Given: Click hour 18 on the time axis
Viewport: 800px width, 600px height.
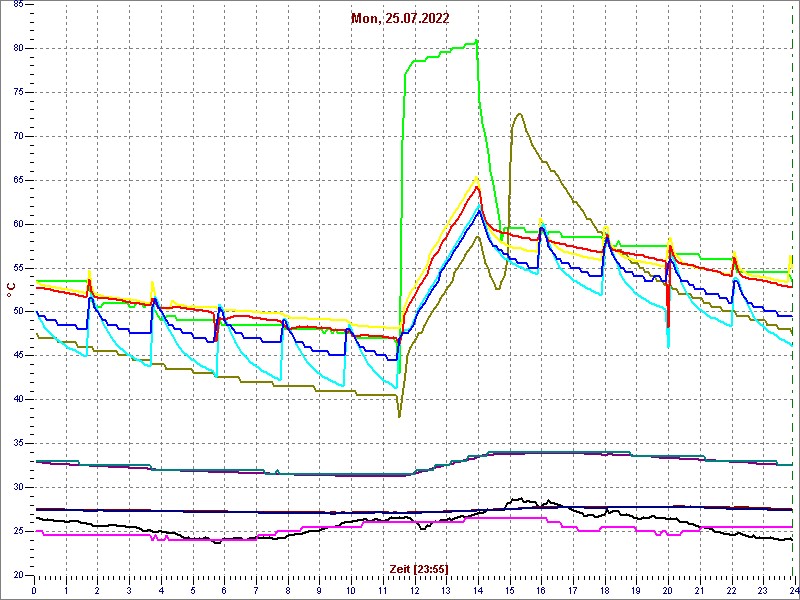Looking at the screenshot, I should (x=605, y=590).
